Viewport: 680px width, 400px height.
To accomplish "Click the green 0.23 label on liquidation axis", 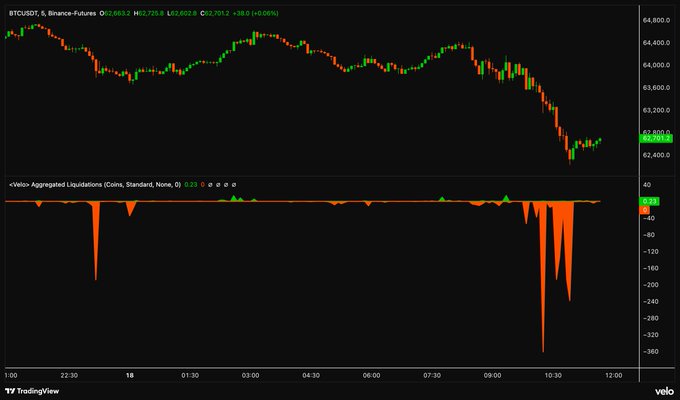I will 649,201.
